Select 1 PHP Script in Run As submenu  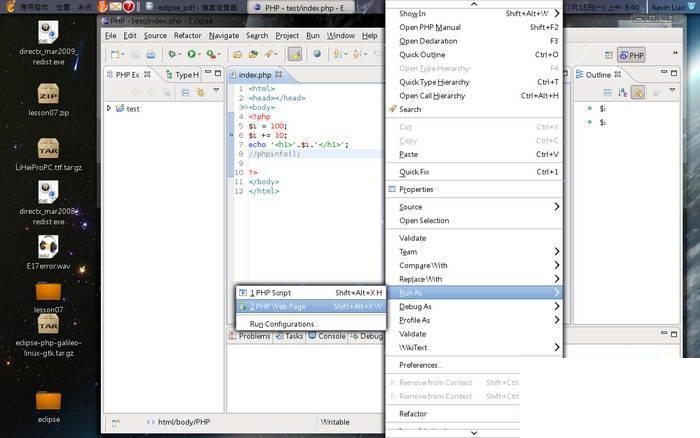311,293
